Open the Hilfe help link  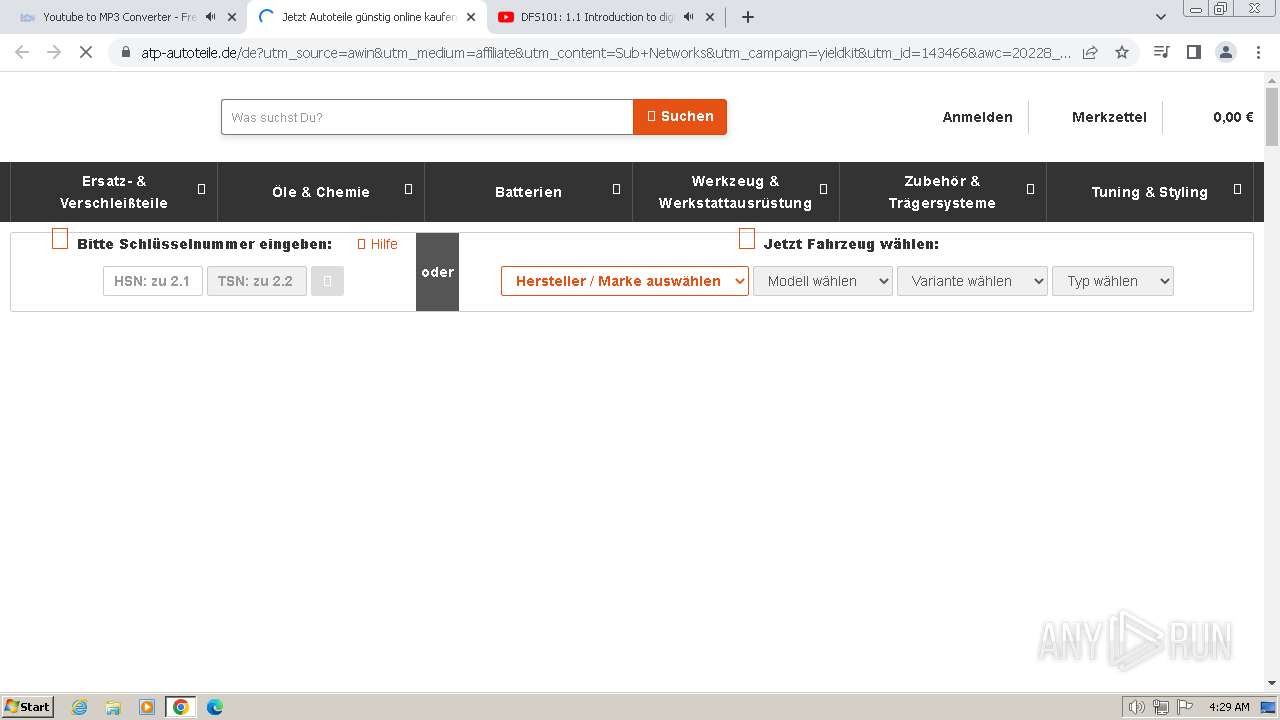(377, 244)
